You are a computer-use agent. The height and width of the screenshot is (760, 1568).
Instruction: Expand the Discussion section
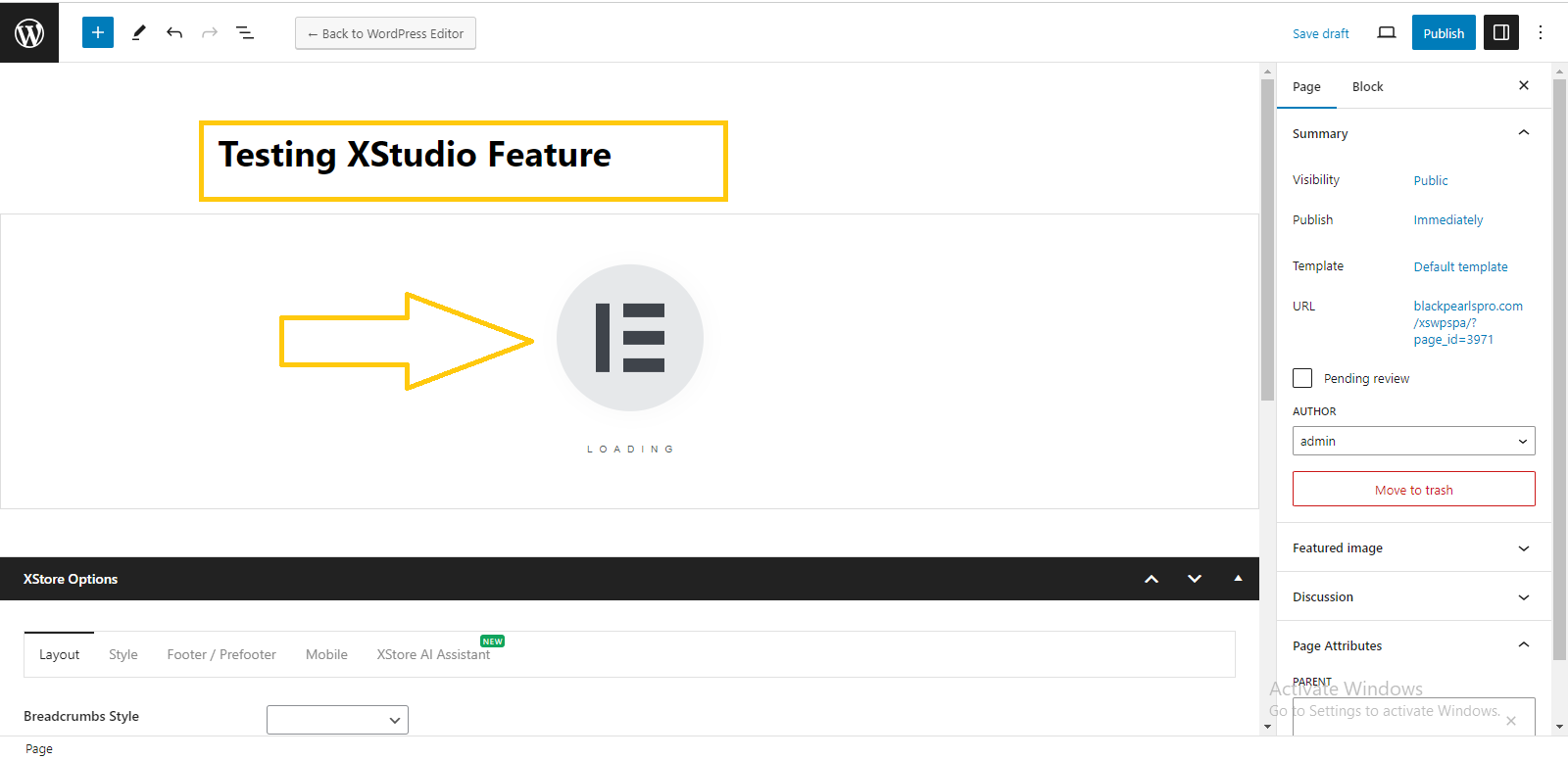pyautogui.click(x=1414, y=596)
